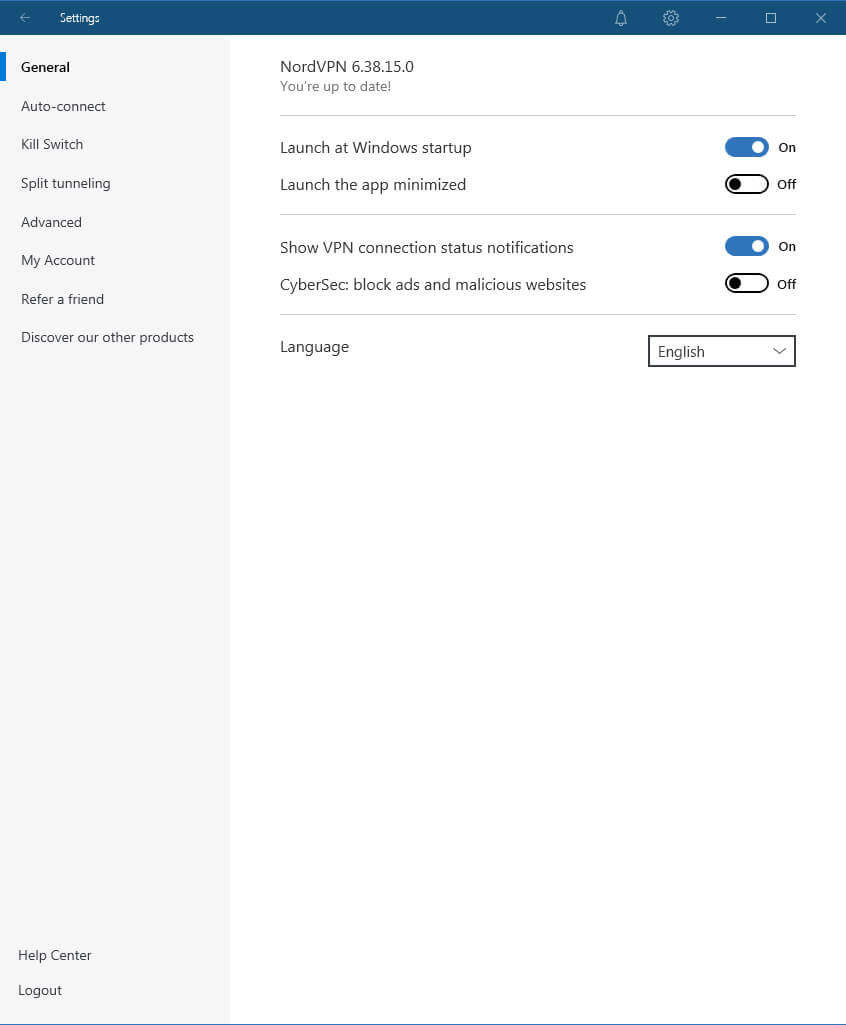Screen dimensions: 846x1025
Task: Click the Settings title in header
Action: click(x=80, y=18)
